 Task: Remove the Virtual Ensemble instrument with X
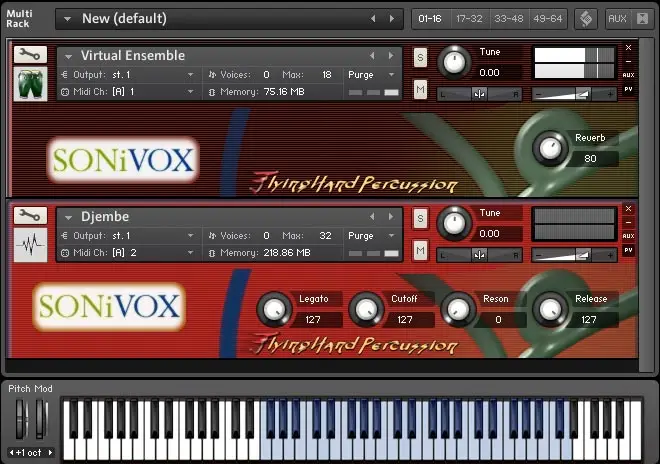pos(628,48)
